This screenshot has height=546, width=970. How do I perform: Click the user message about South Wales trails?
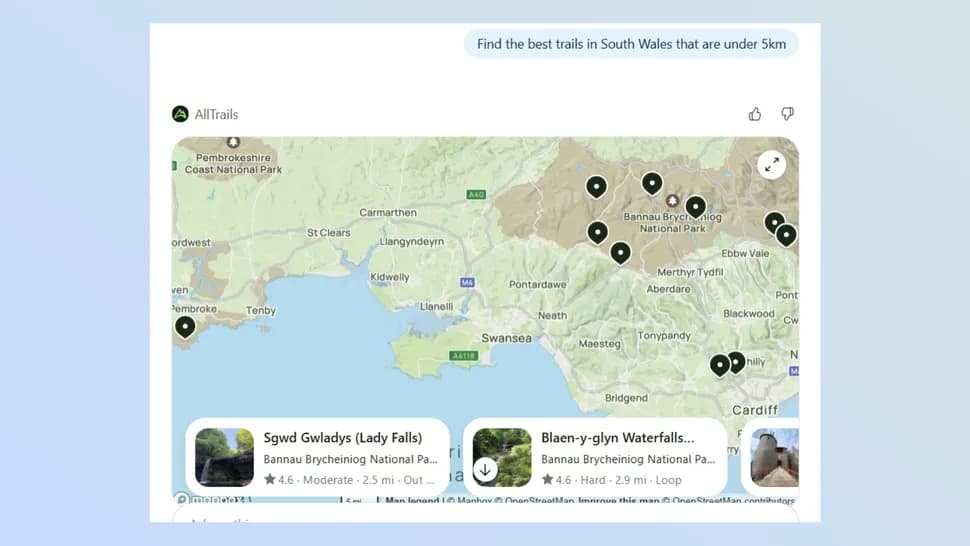[631, 44]
